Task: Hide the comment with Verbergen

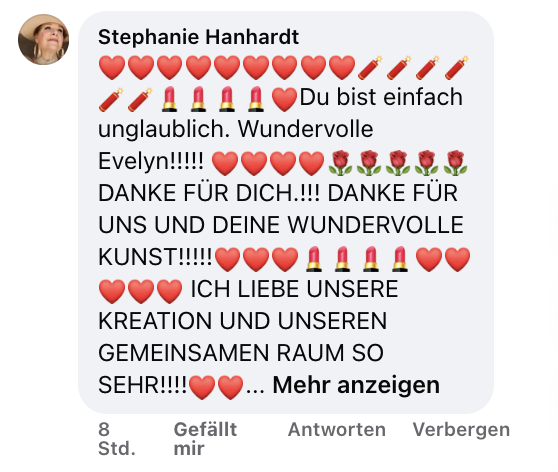Action: [x=461, y=429]
